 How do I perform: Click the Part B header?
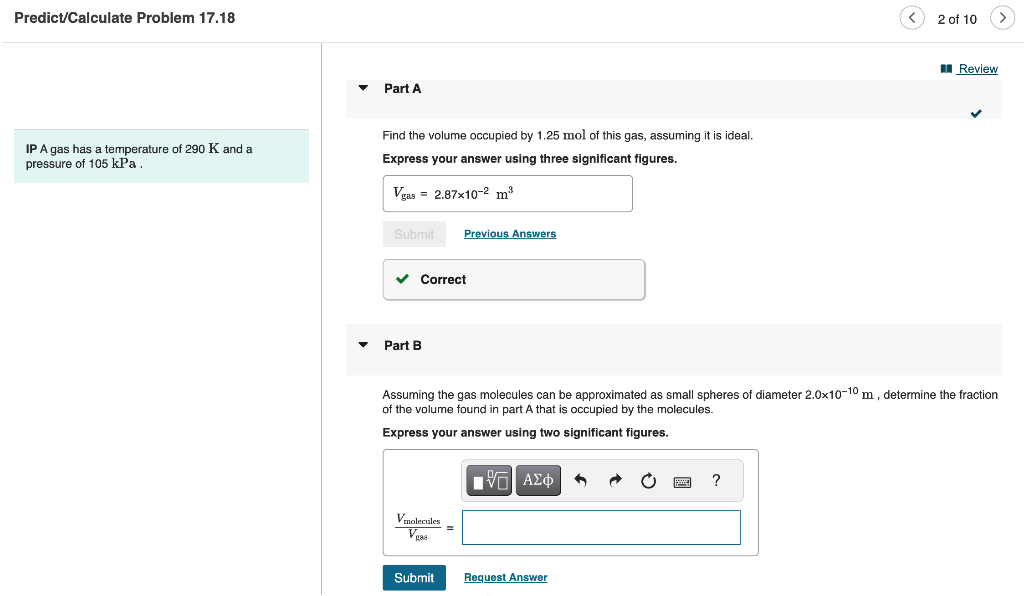click(404, 344)
